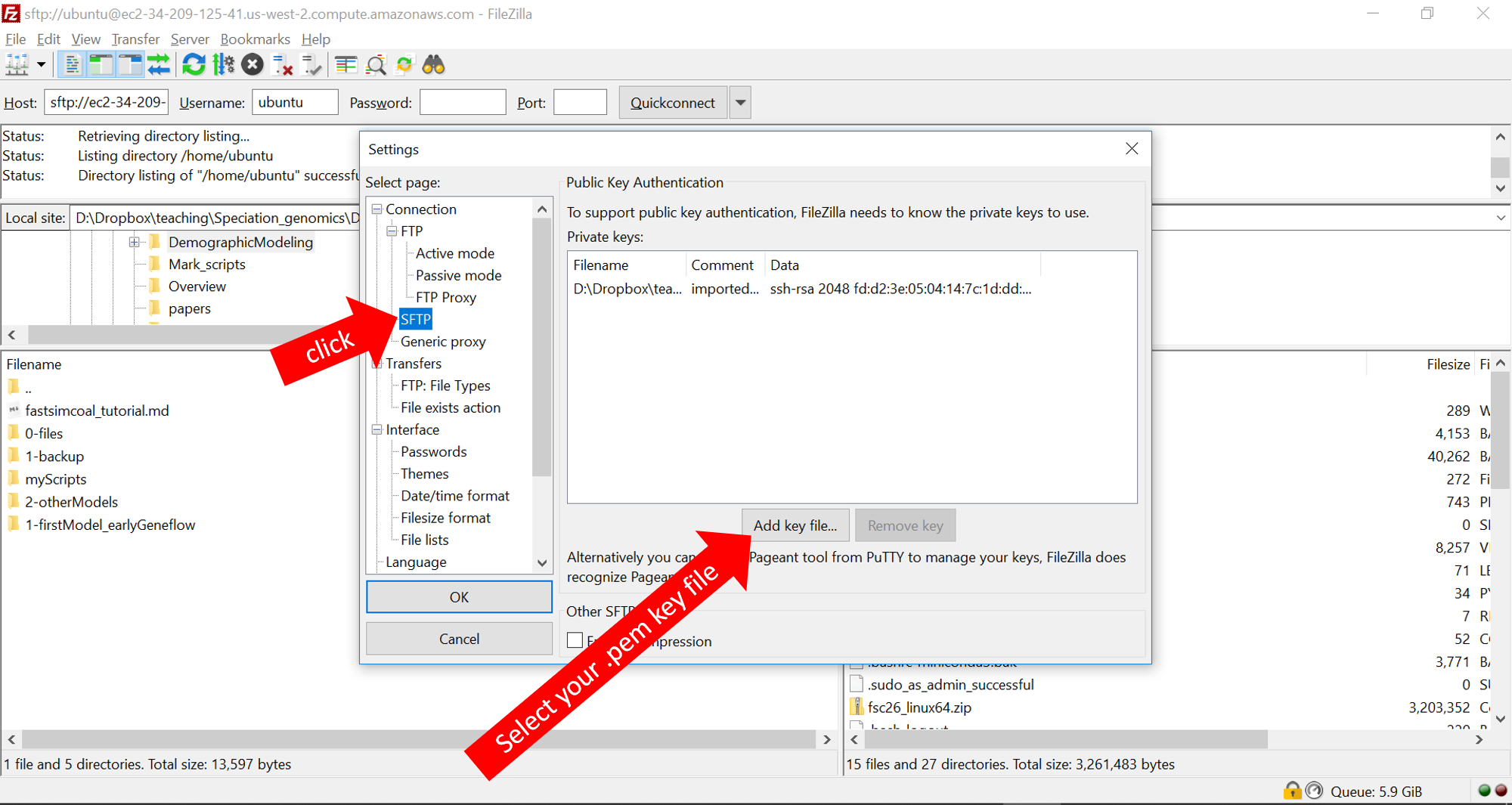Click the Port input field
The height and width of the screenshot is (805, 1512).
pyautogui.click(x=580, y=102)
